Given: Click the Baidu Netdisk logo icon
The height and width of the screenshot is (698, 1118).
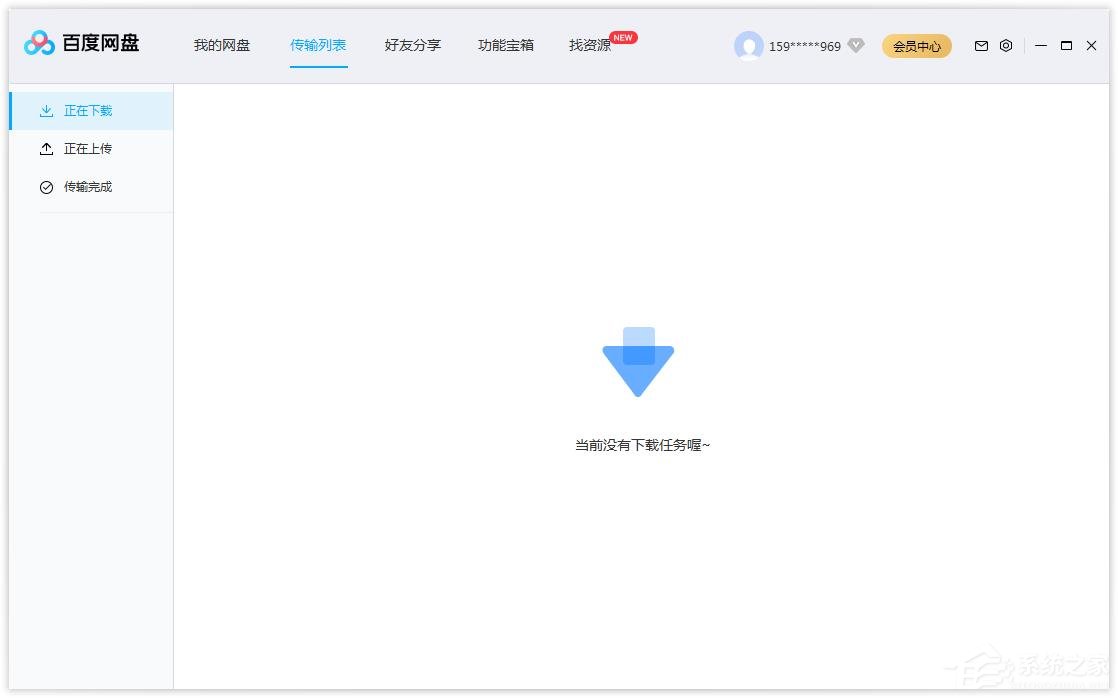Looking at the screenshot, I should coord(37,43).
